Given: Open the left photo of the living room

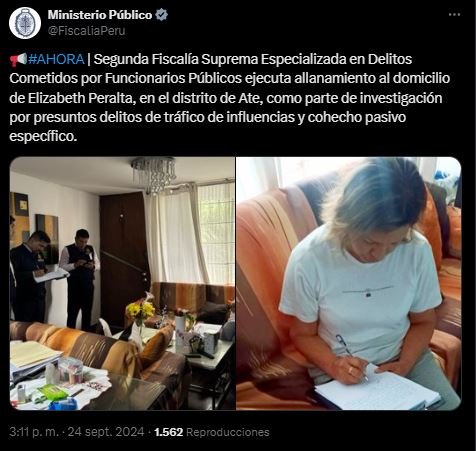Looking at the screenshot, I should coord(122,283).
